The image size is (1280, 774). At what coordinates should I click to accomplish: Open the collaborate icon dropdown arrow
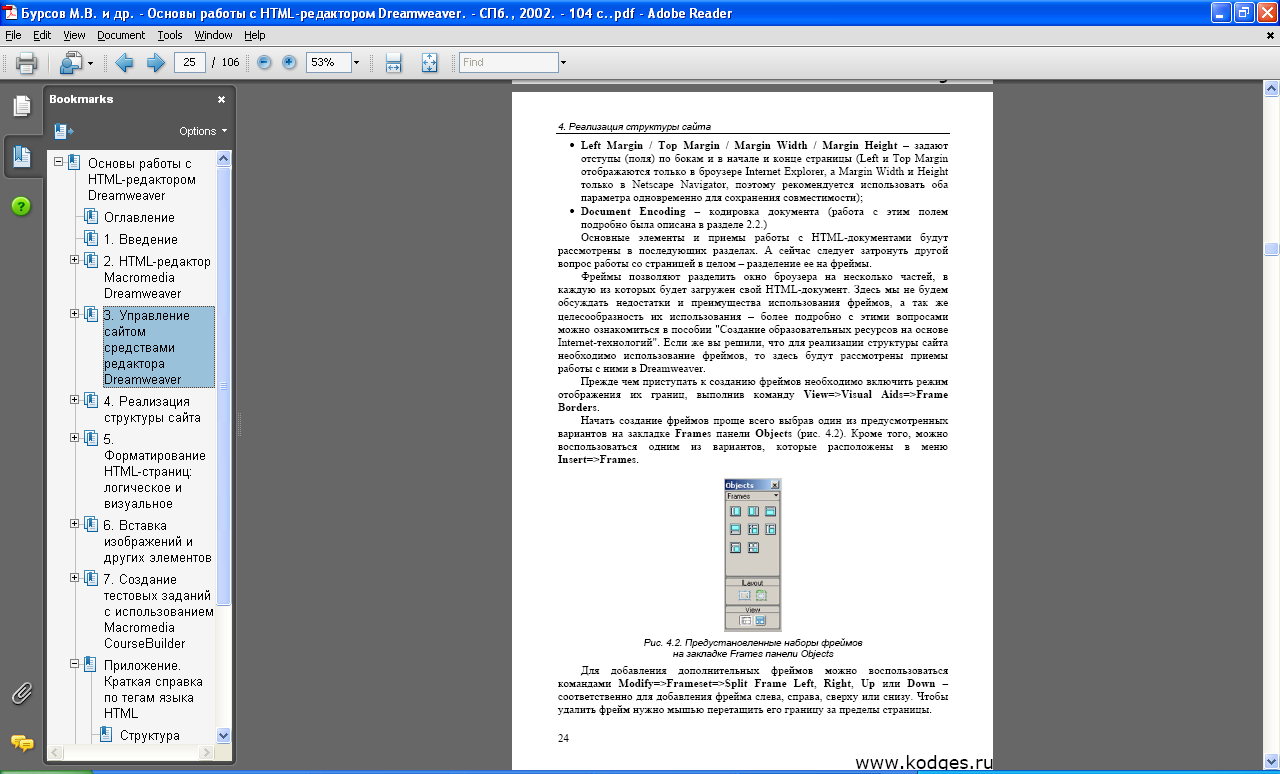(90, 63)
